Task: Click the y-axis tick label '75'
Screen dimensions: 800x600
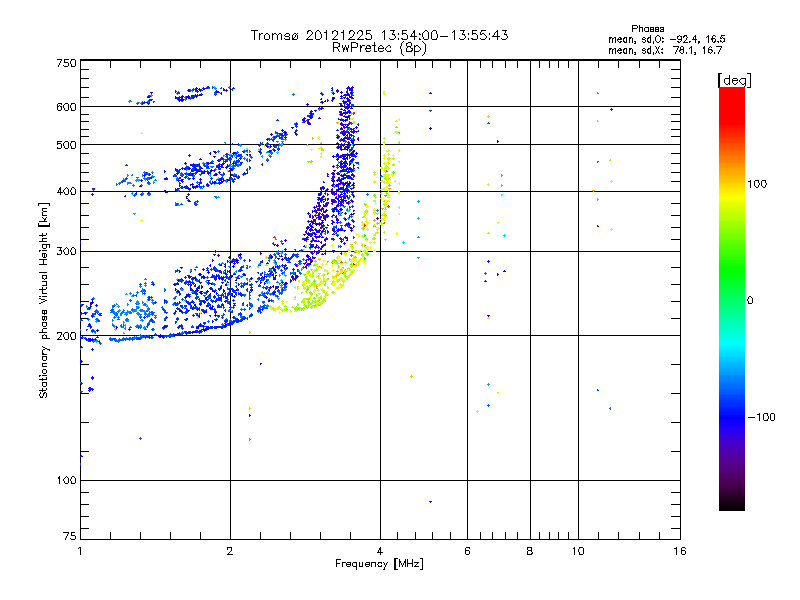Action: (x=70, y=536)
